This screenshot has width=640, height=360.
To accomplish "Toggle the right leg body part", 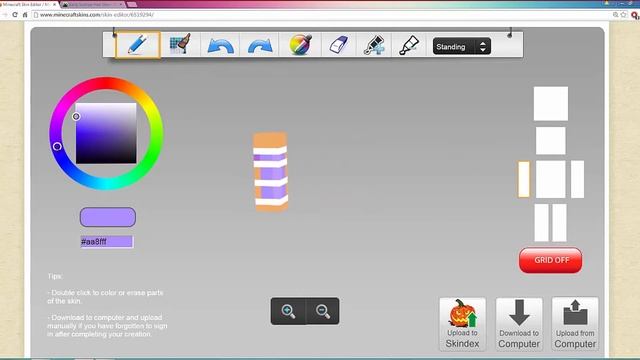I will point(560,223).
